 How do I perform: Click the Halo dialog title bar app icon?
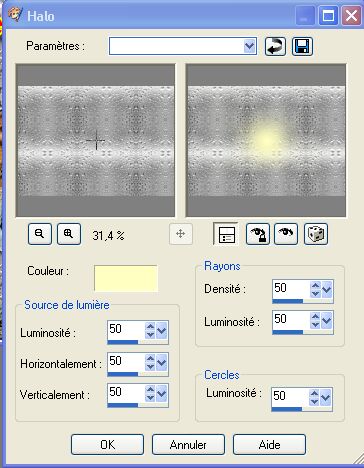click(15, 15)
